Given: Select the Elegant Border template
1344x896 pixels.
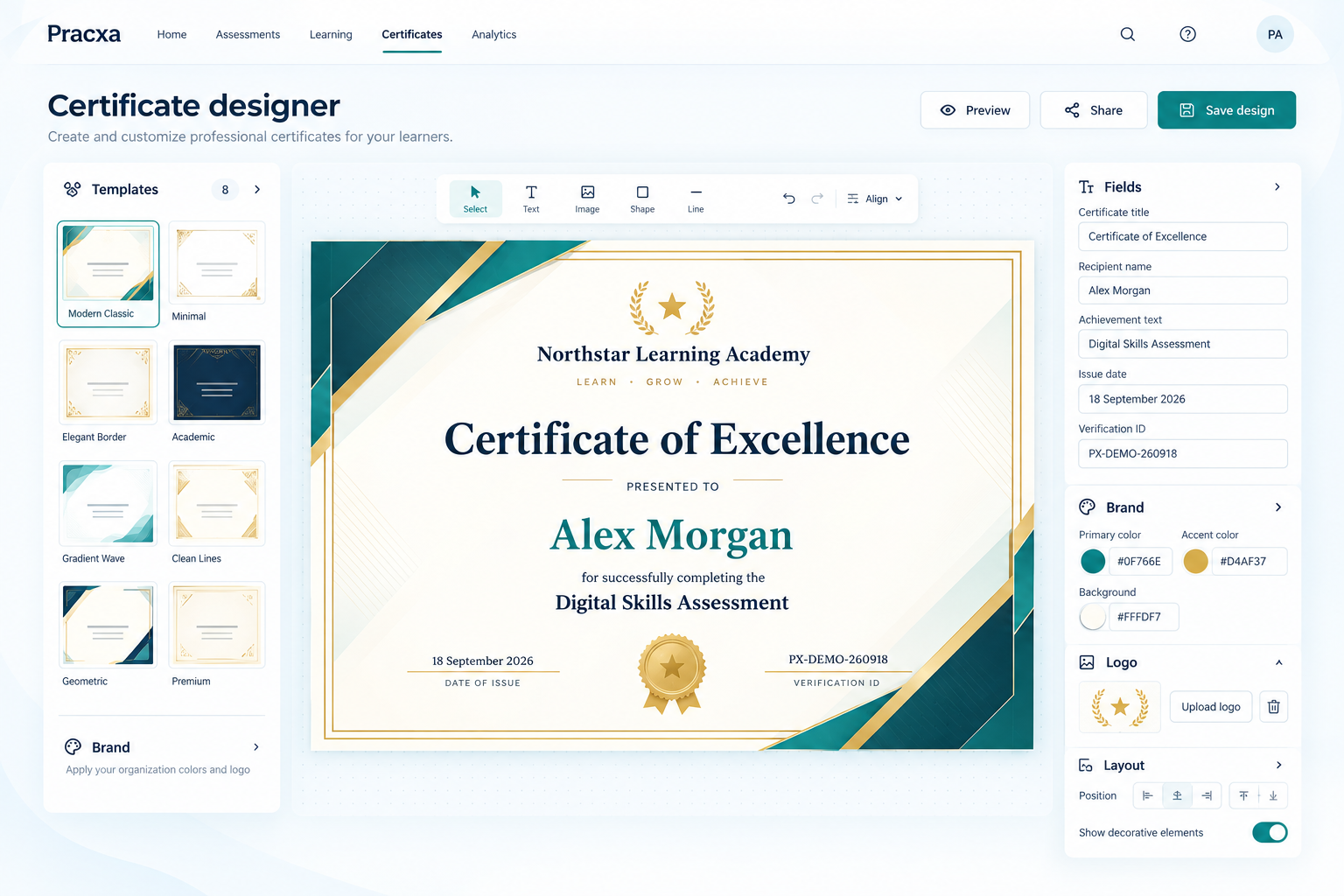Looking at the screenshot, I should click(x=108, y=393).
